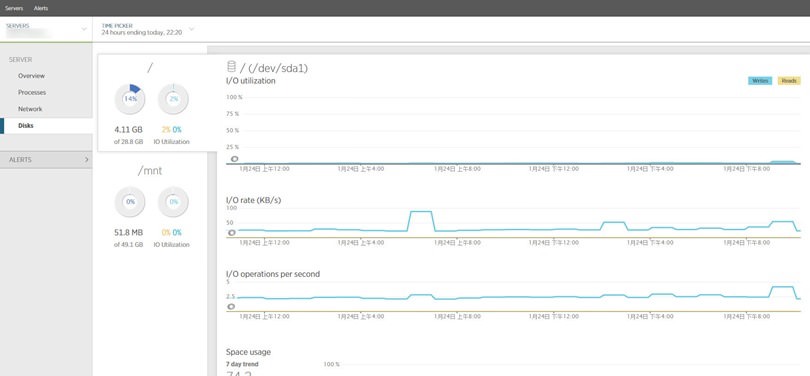Image resolution: width=810 pixels, height=376 pixels.
Task: Expand the ALERTS sidebar section
Action: pyautogui.click(x=46, y=160)
